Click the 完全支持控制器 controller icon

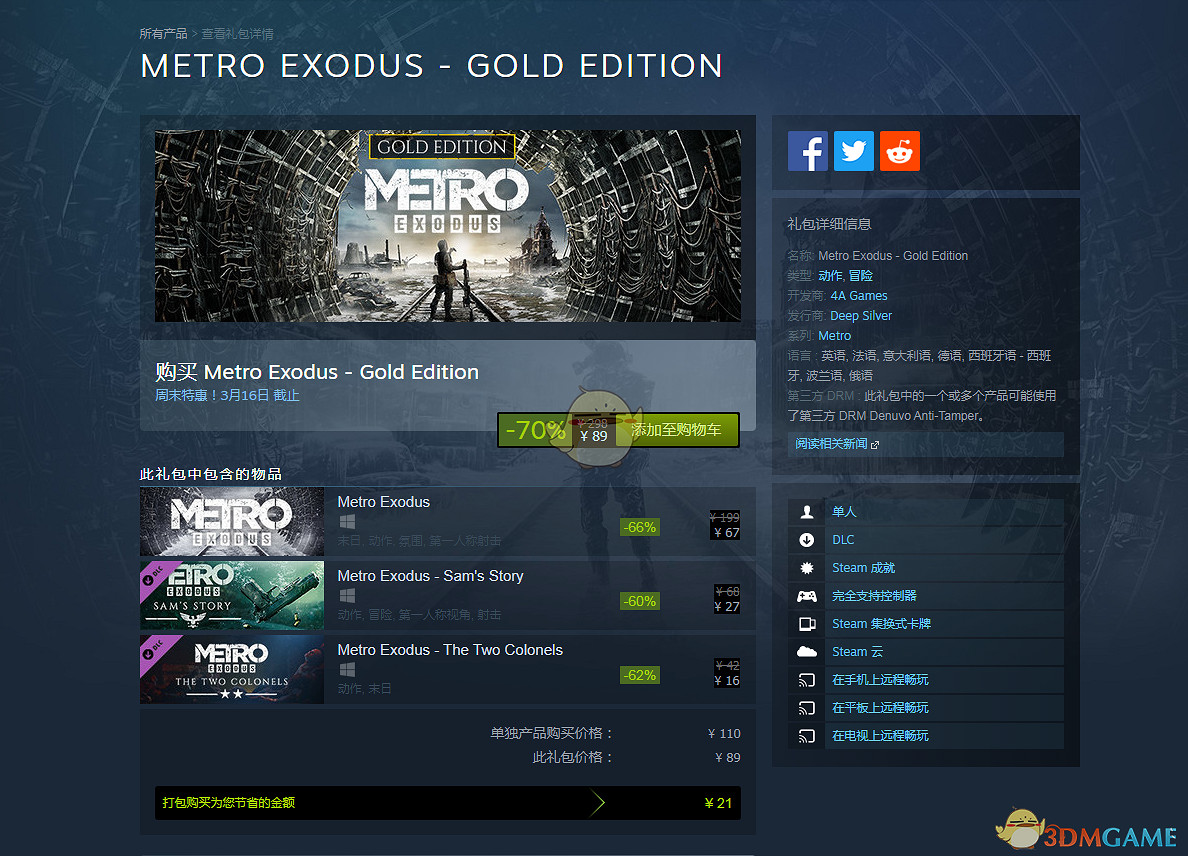pyautogui.click(x=807, y=596)
